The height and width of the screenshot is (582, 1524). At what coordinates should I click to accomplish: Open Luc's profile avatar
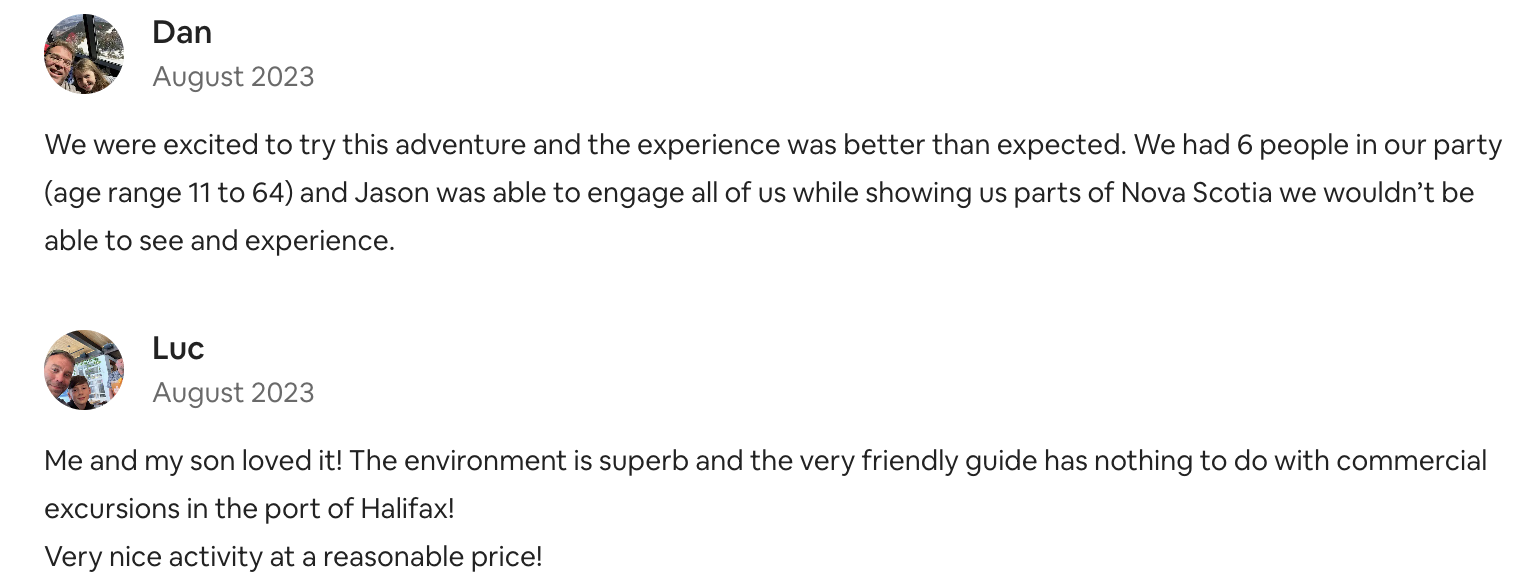point(84,370)
